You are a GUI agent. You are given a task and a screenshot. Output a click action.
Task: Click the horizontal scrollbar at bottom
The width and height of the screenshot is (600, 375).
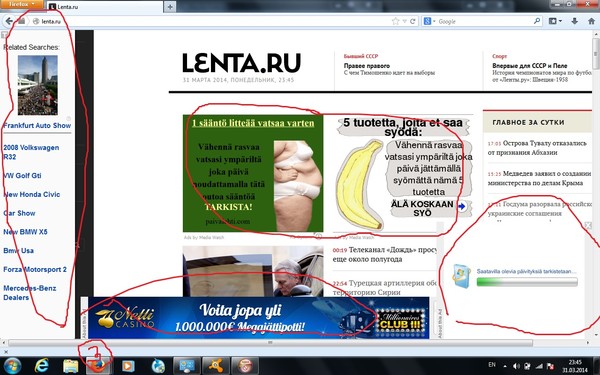point(270,342)
